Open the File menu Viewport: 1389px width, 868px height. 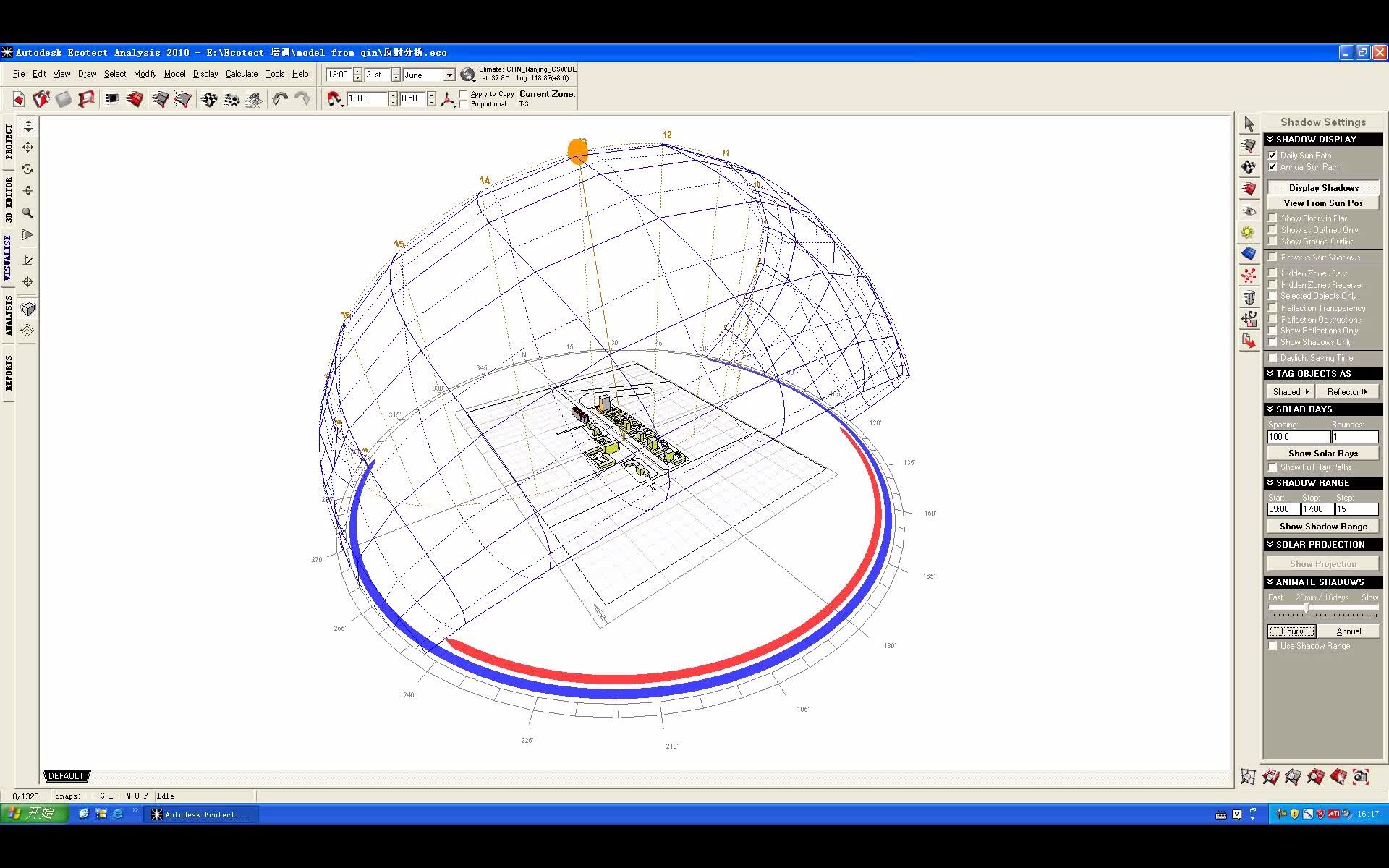(19, 74)
